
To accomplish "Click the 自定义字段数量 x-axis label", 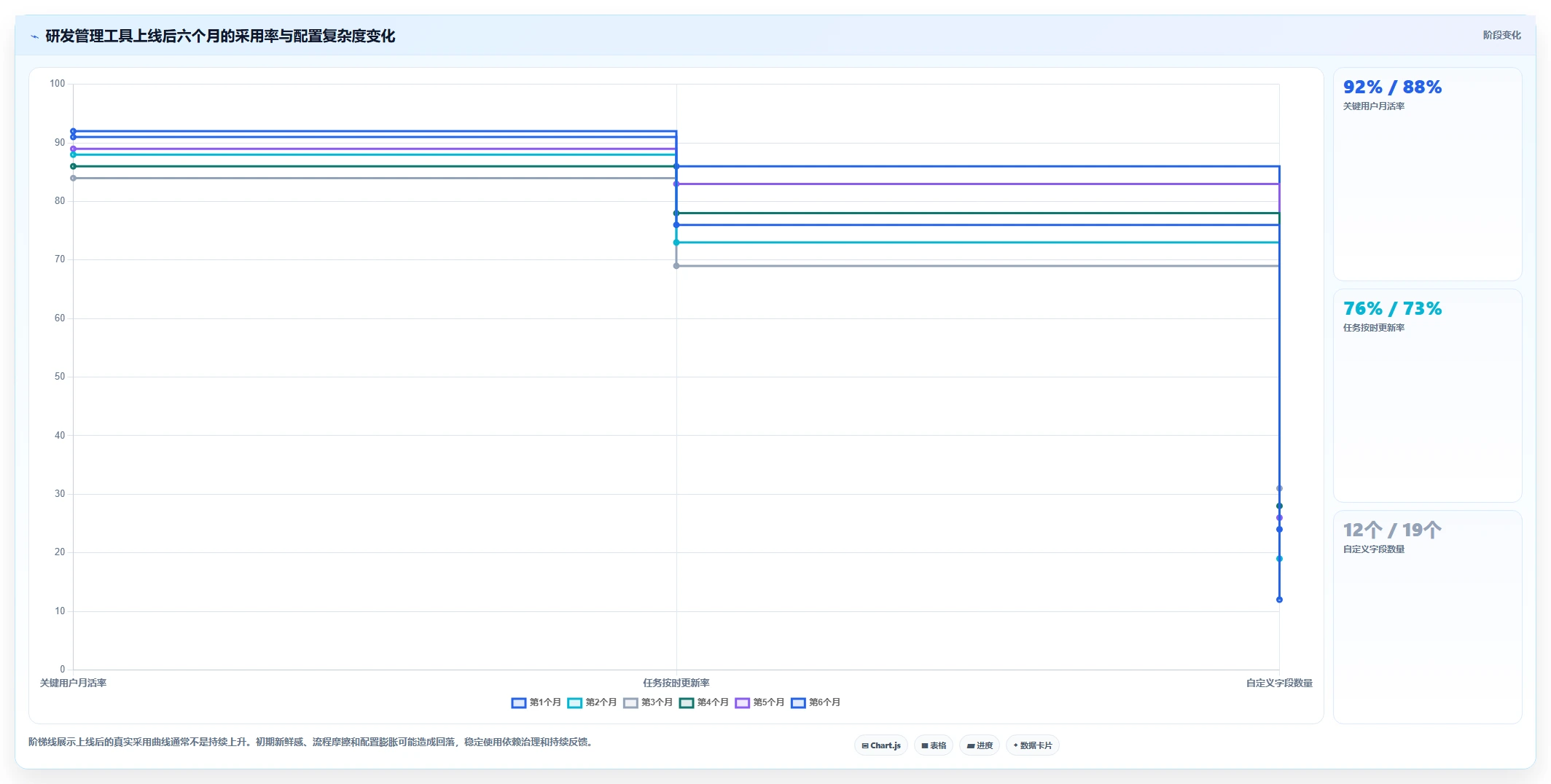I will point(1279,683).
